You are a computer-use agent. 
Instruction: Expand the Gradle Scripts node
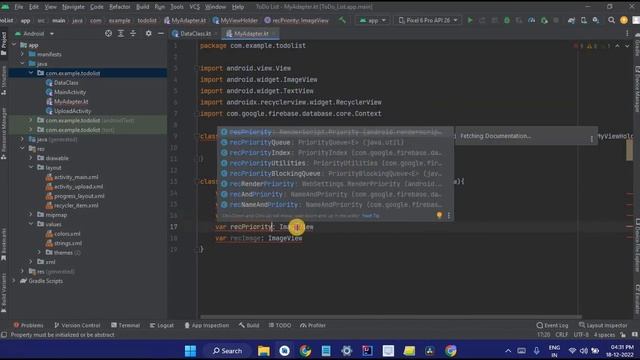15,281
